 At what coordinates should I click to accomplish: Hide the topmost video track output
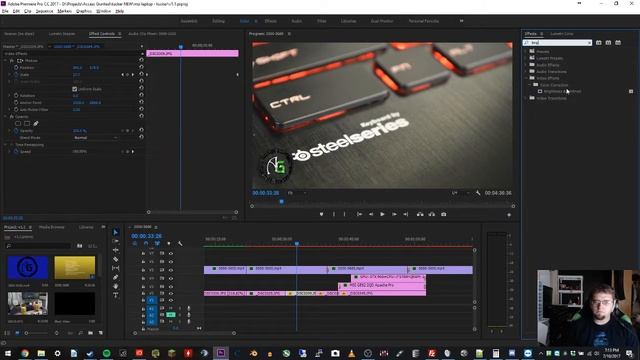pos(171,253)
